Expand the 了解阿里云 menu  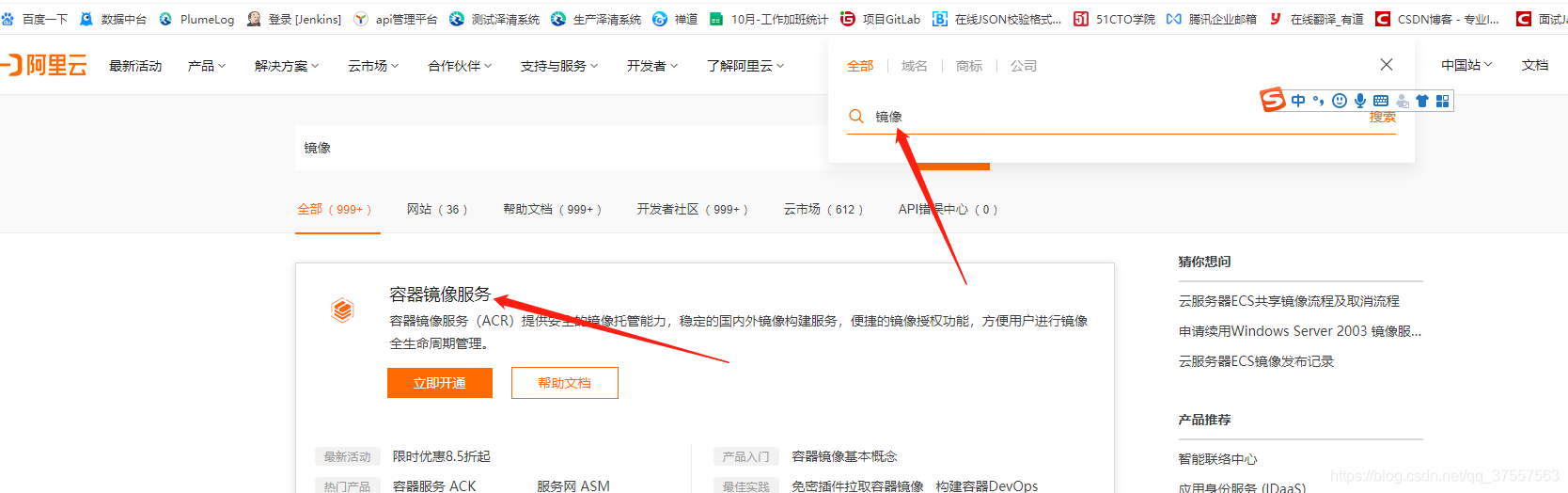(x=745, y=66)
